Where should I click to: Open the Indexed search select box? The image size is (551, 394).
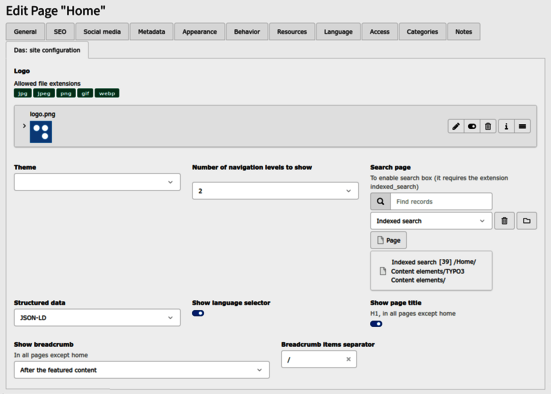[x=431, y=221]
